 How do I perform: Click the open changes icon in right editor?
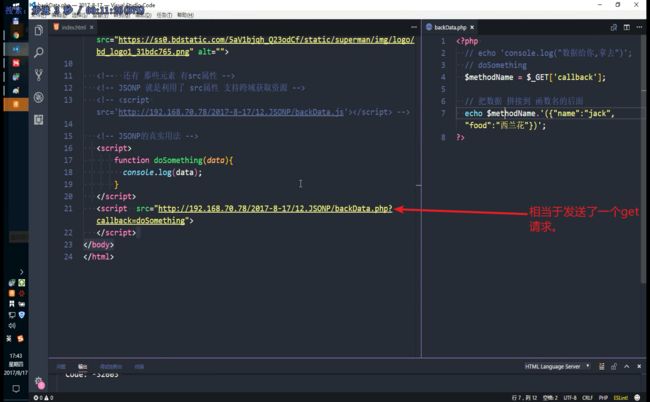(x=614, y=27)
